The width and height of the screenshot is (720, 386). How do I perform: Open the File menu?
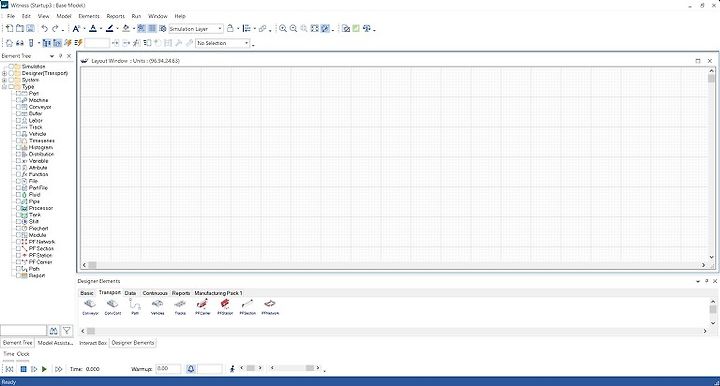[x=11, y=16]
